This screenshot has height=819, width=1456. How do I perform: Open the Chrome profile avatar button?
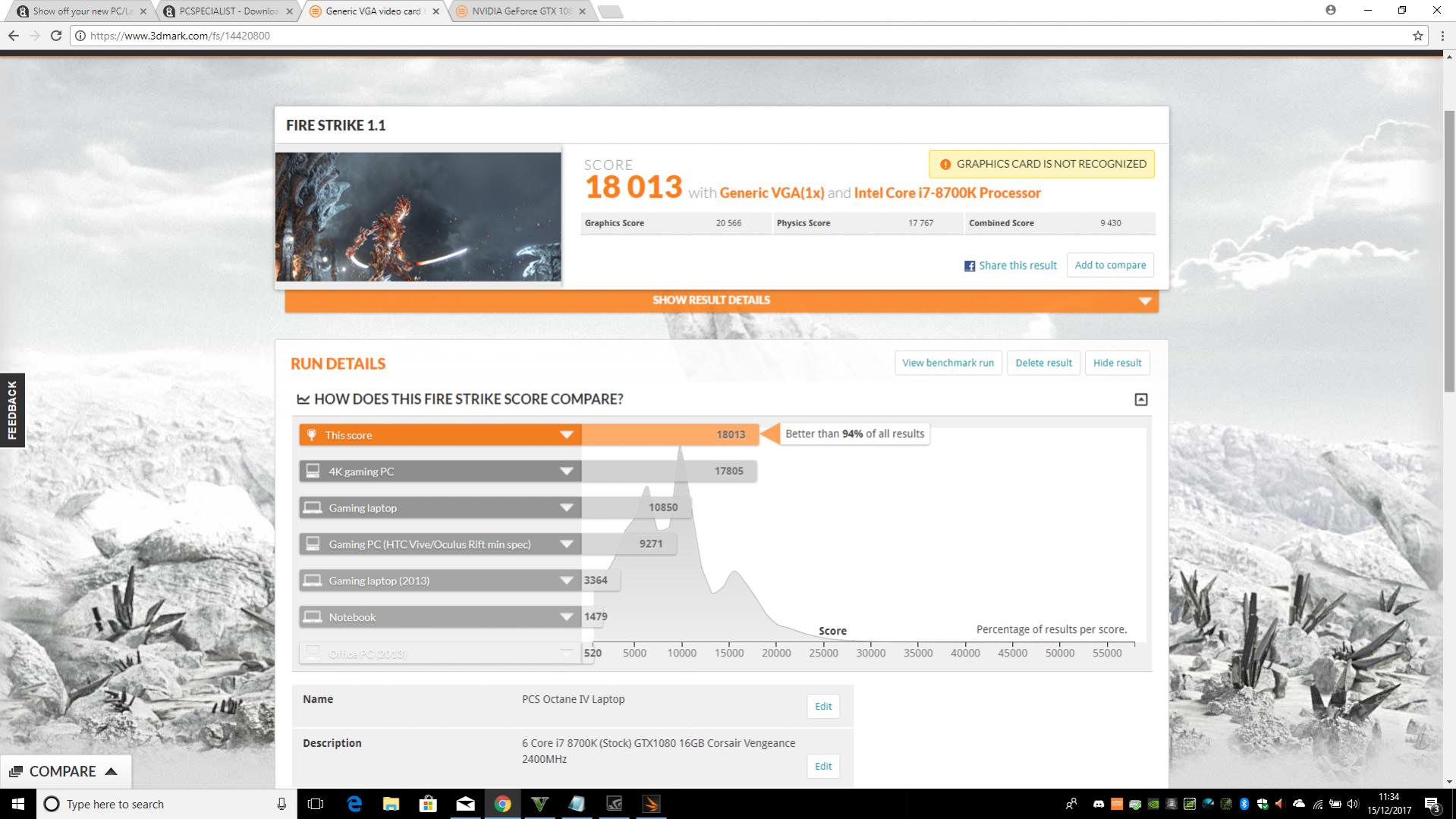pyautogui.click(x=1331, y=10)
